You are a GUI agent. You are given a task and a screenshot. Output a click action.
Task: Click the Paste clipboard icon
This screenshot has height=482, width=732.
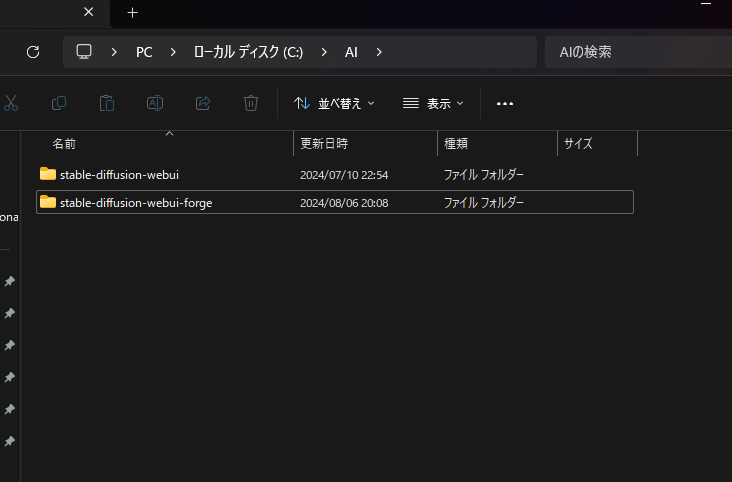point(107,103)
